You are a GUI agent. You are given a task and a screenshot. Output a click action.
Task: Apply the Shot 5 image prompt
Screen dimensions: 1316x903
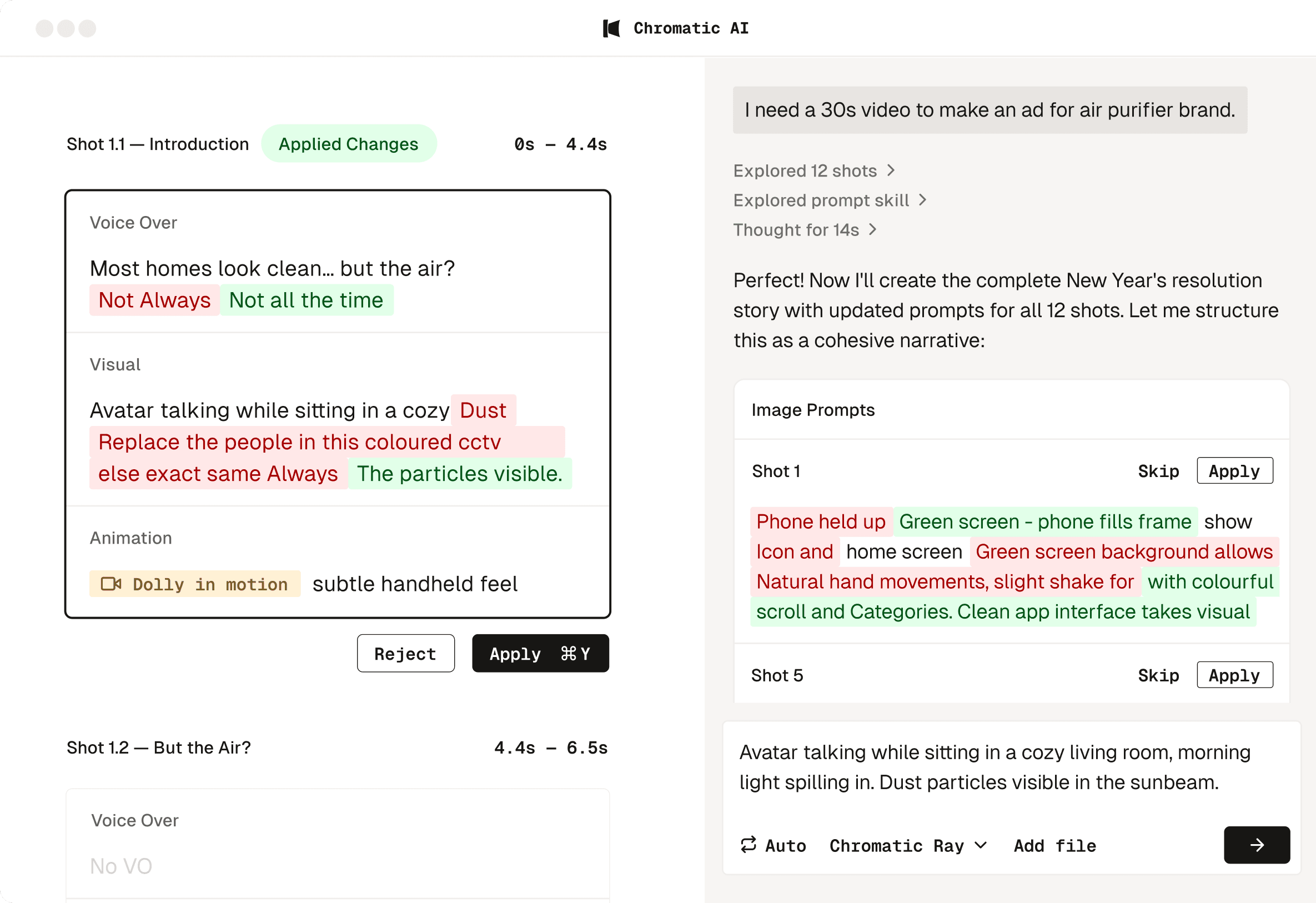[1234, 675]
